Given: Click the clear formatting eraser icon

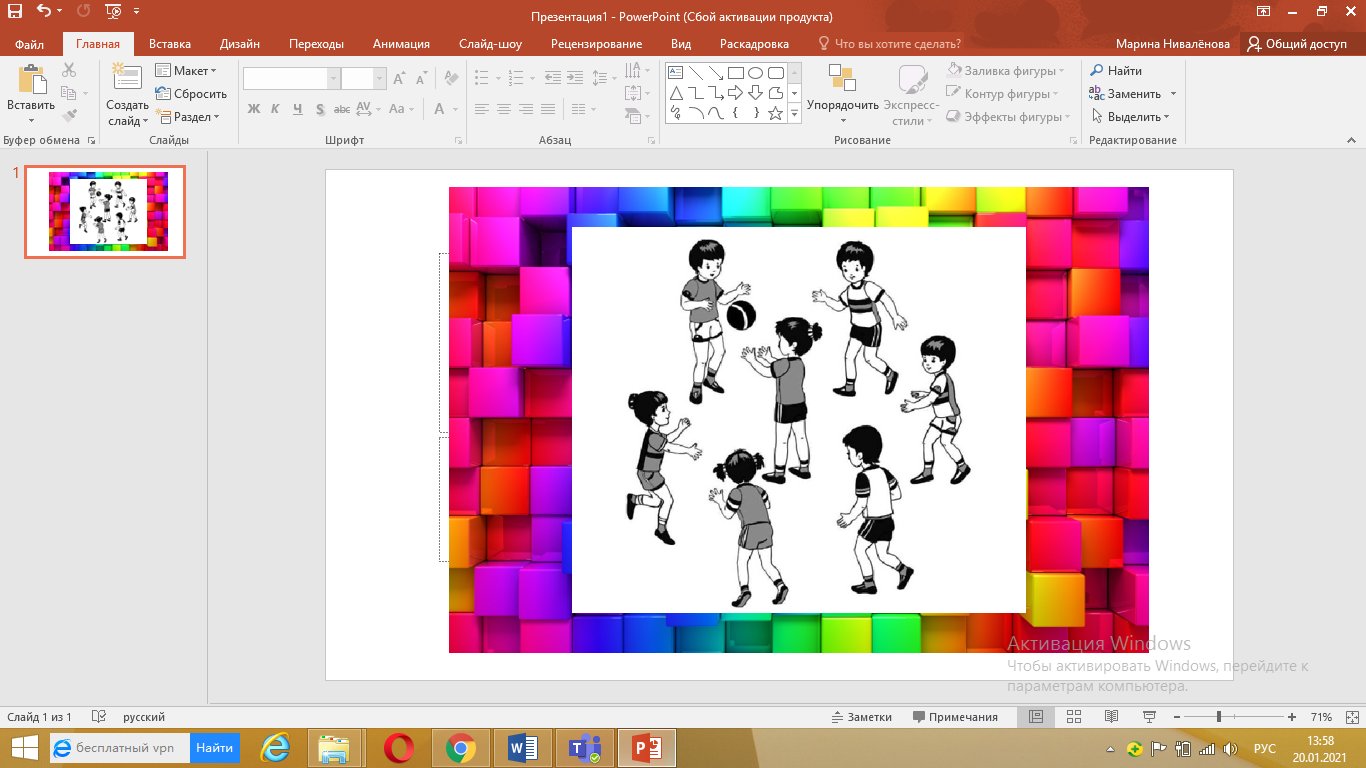Looking at the screenshot, I should click(x=451, y=78).
